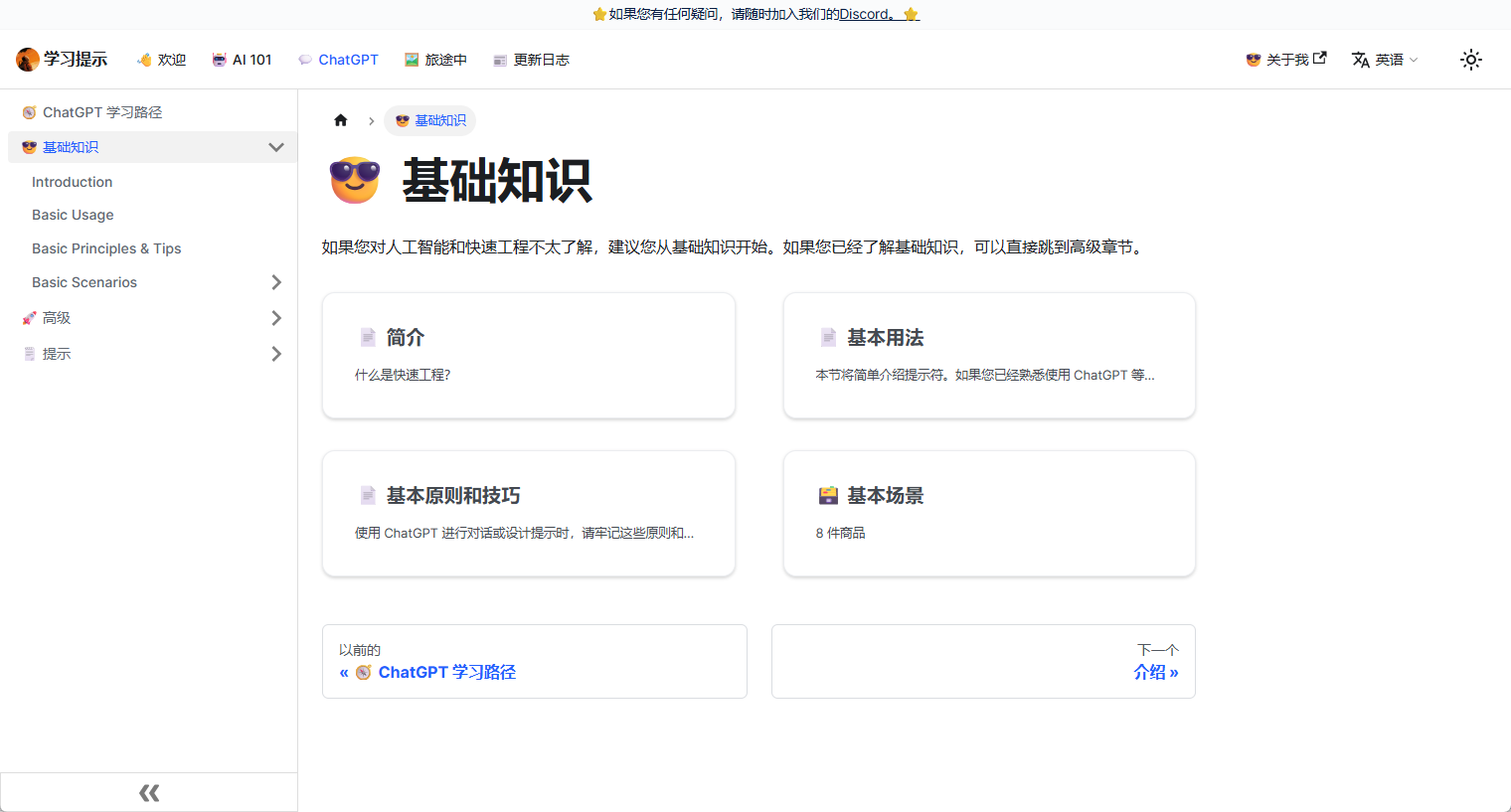Expand the 提示 category chevron
Image resolution: width=1511 pixels, height=812 pixels.
click(x=276, y=354)
